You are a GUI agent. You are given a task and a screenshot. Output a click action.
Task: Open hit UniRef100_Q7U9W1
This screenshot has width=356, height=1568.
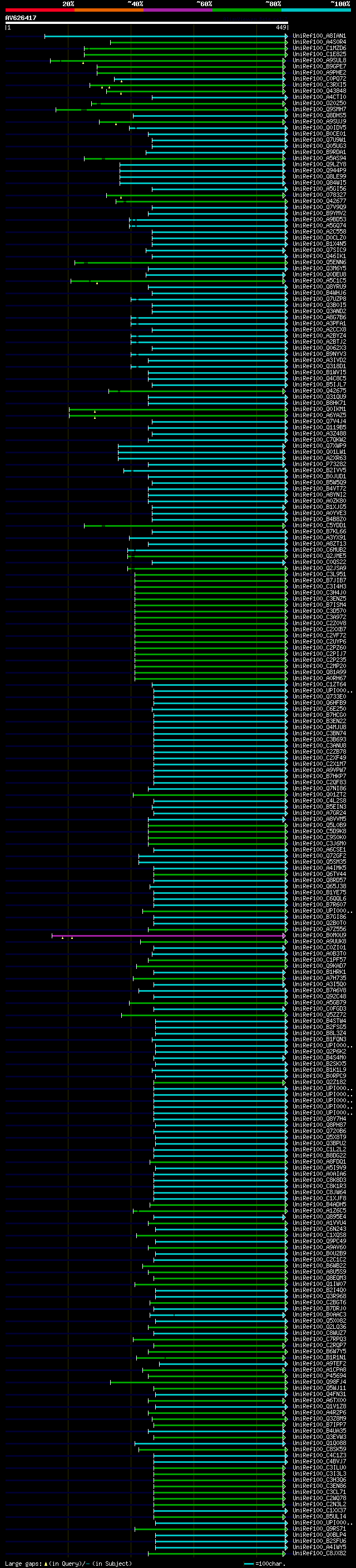coord(319,140)
